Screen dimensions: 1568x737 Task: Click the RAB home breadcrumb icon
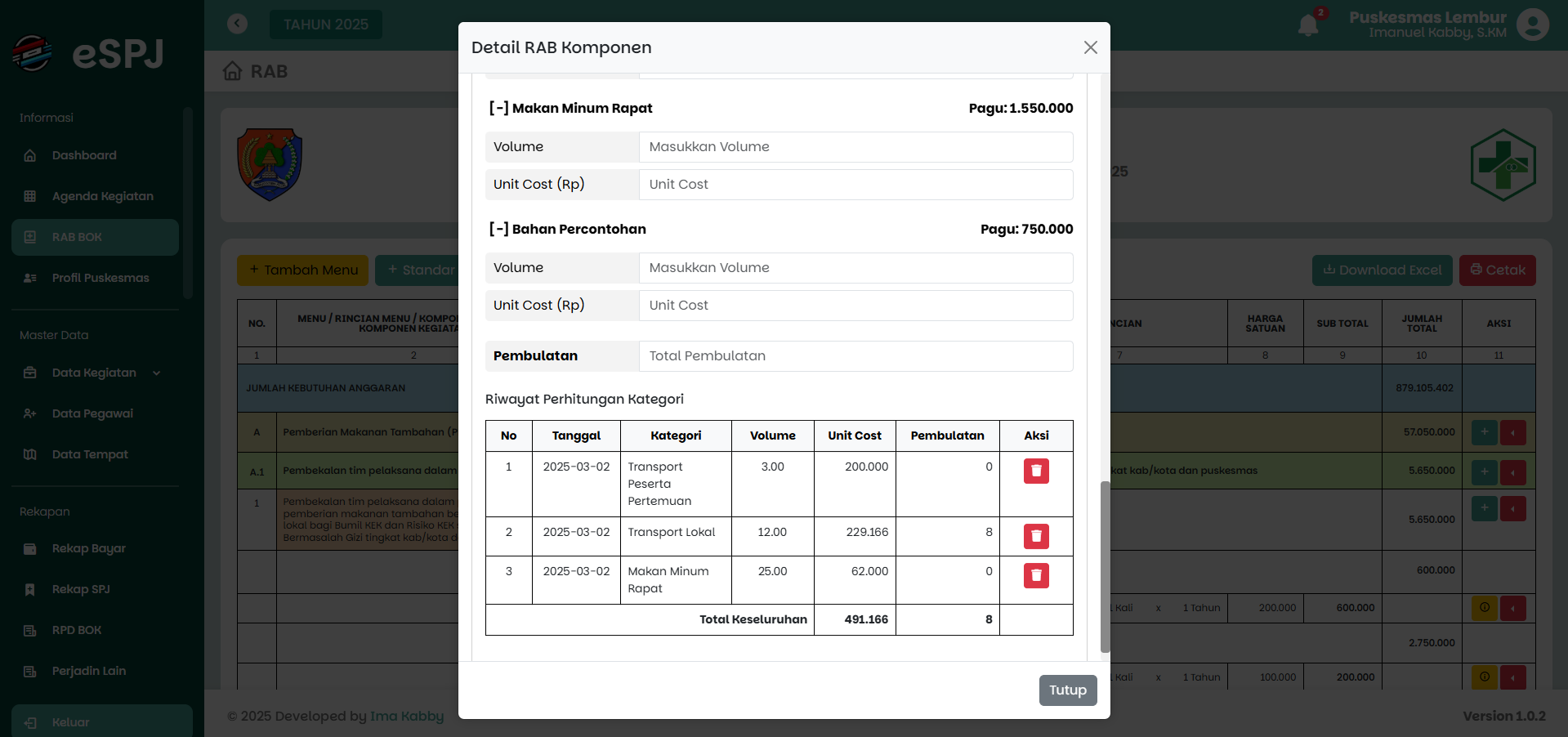[x=233, y=71]
